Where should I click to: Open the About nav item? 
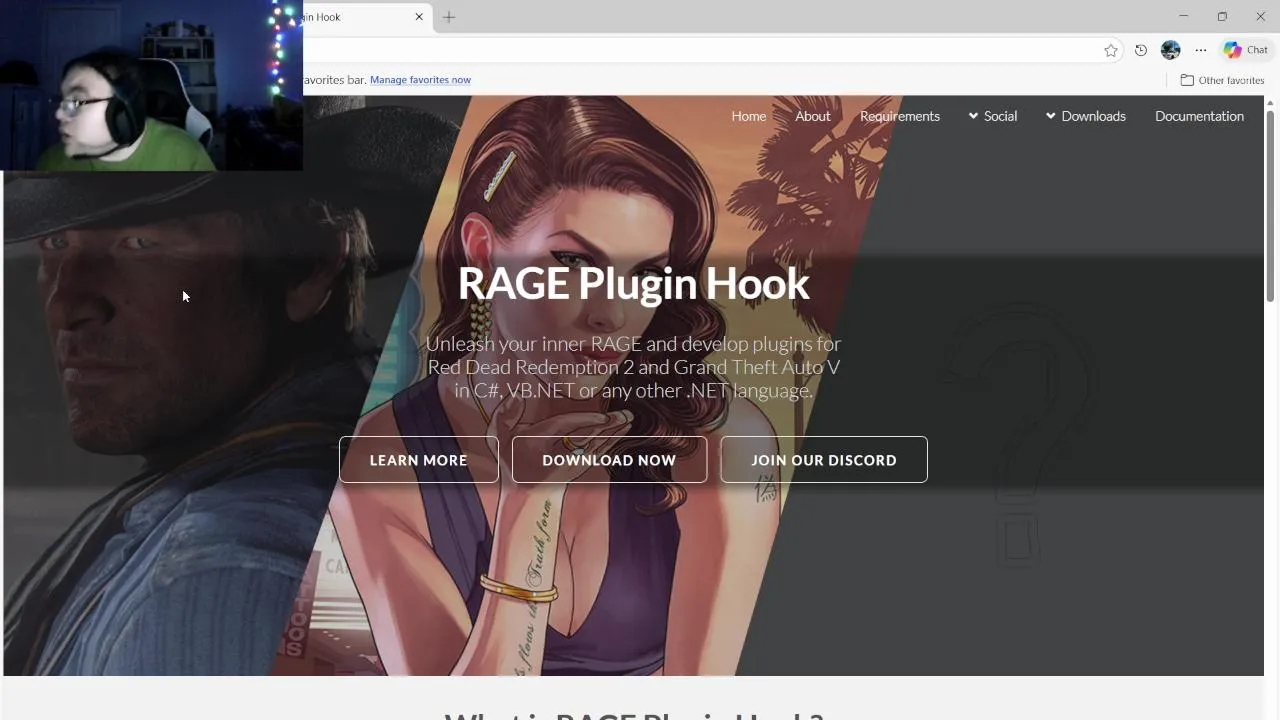click(x=813, y=116)
